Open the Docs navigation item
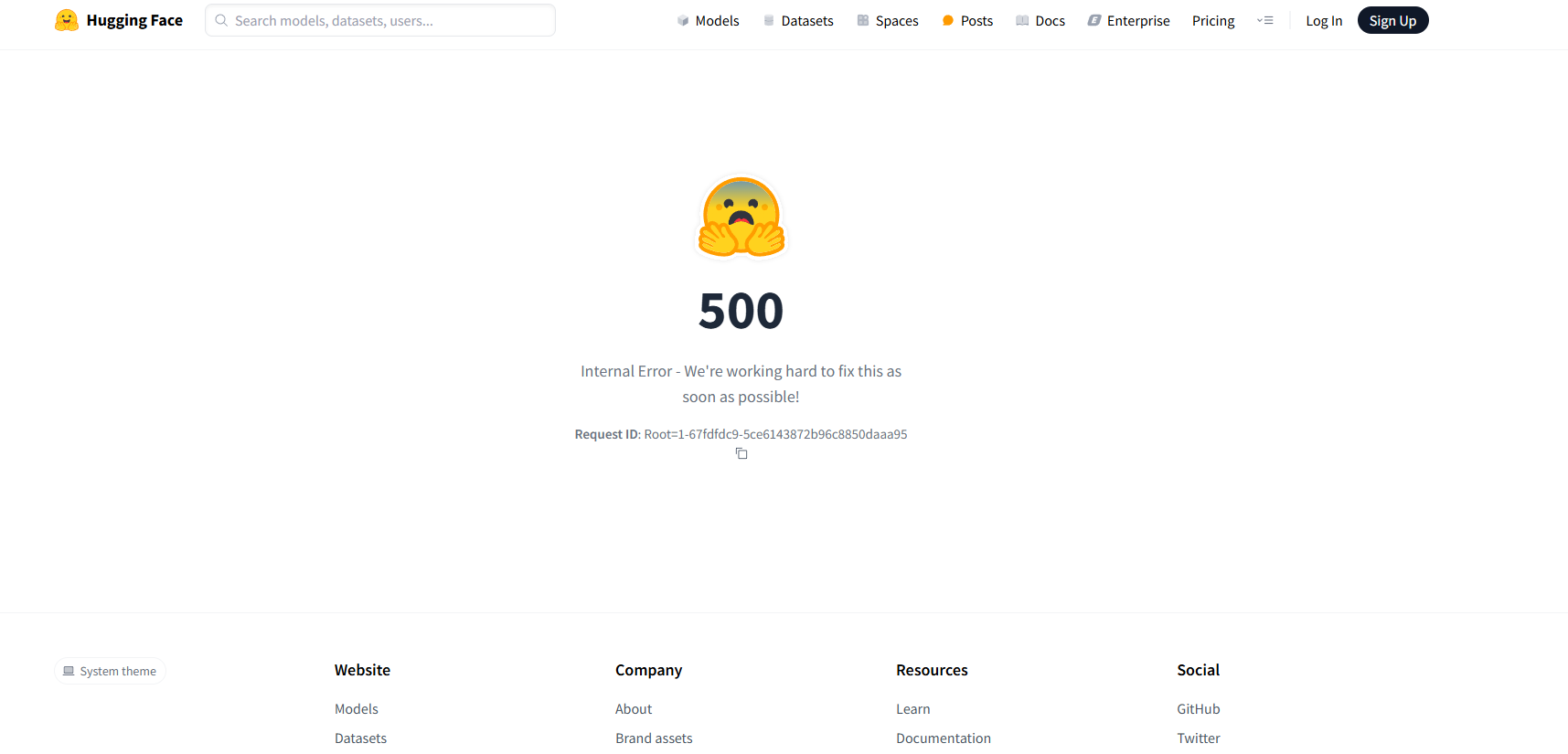The image size is (1568, 754). click(1040, 20)
